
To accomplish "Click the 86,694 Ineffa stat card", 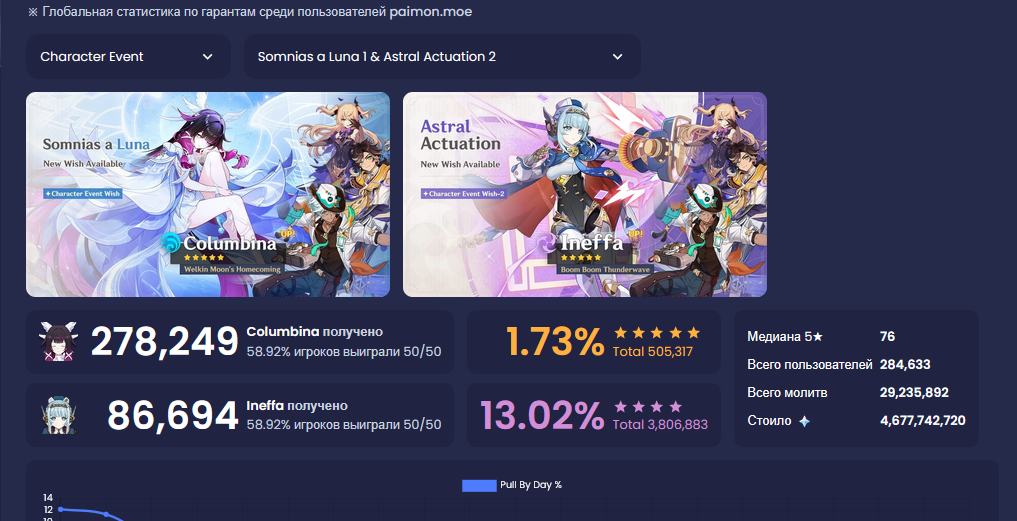I will (239, 415).
